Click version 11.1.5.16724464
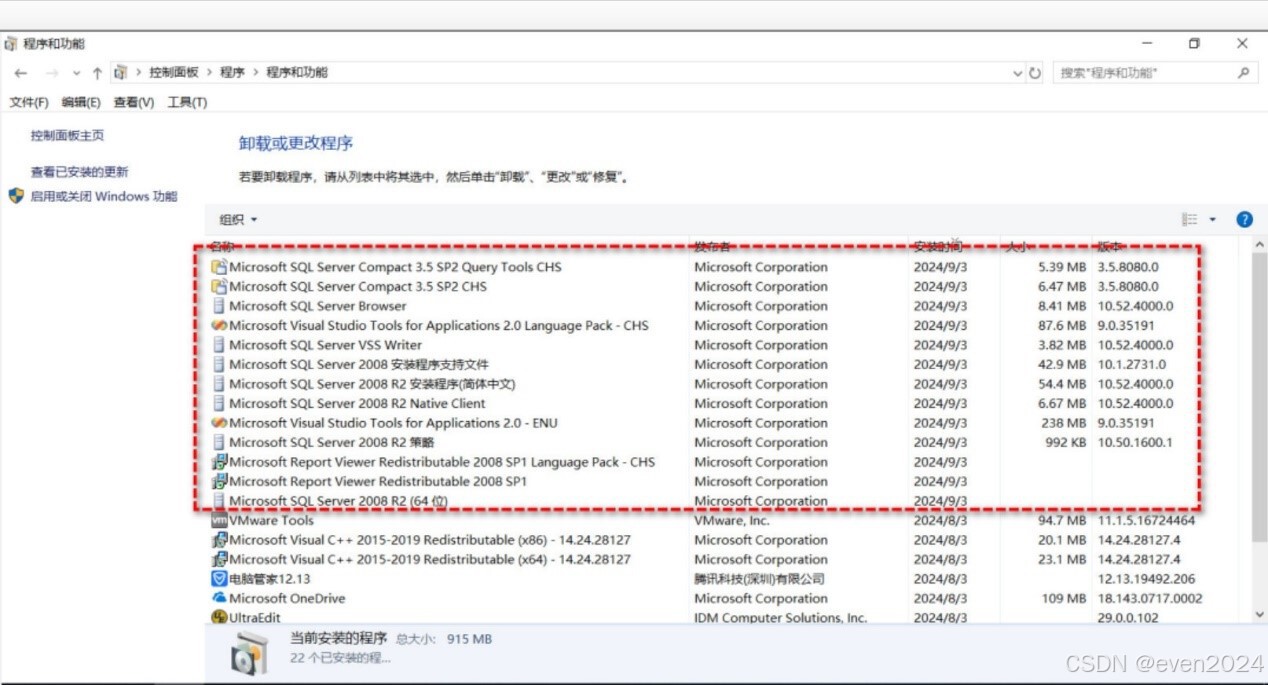Image resolution: width=1268 pixels, height=685 pixels. pos(1146,520)
